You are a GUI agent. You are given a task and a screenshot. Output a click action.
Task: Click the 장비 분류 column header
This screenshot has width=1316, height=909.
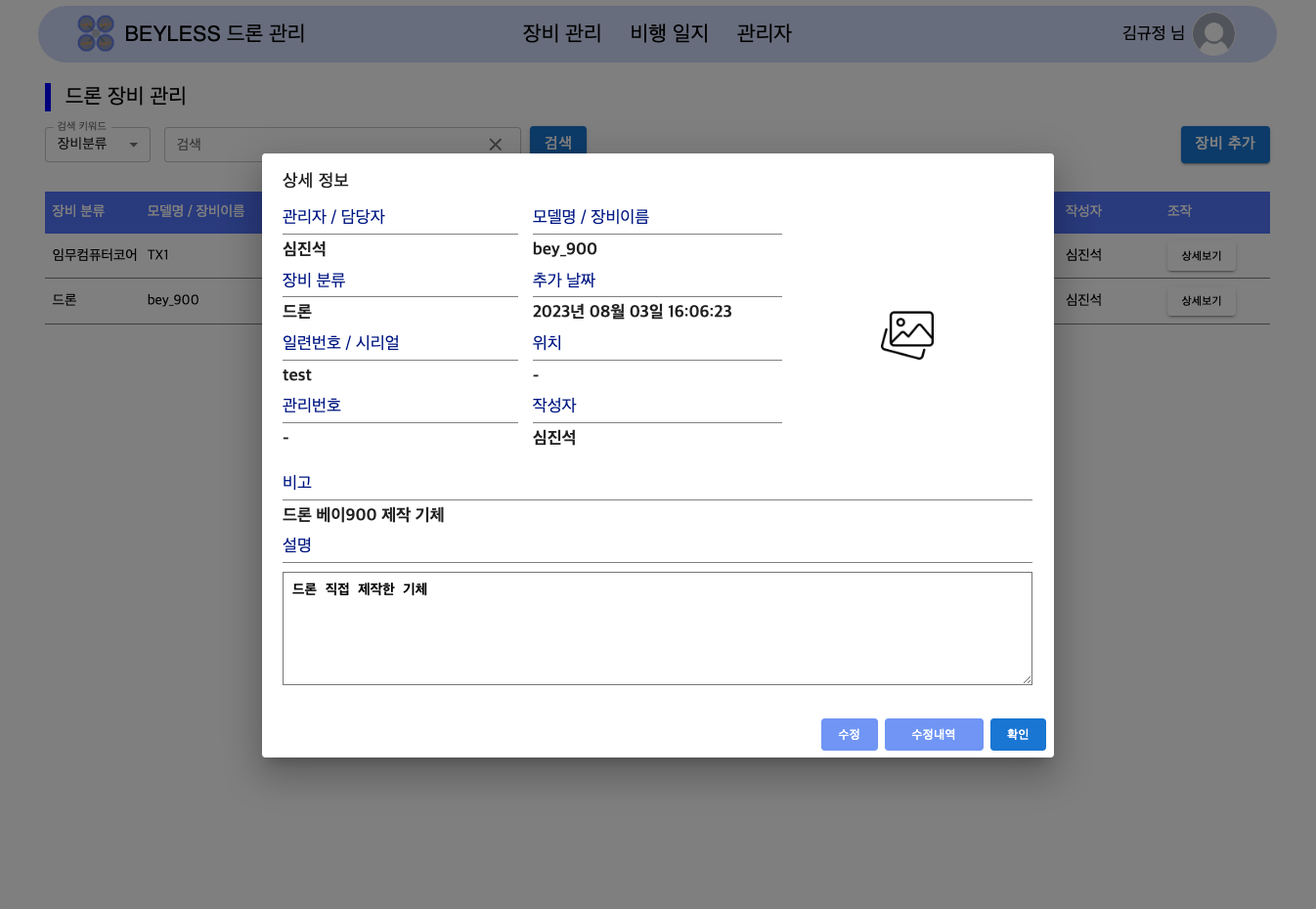click(x=78, y=211)
